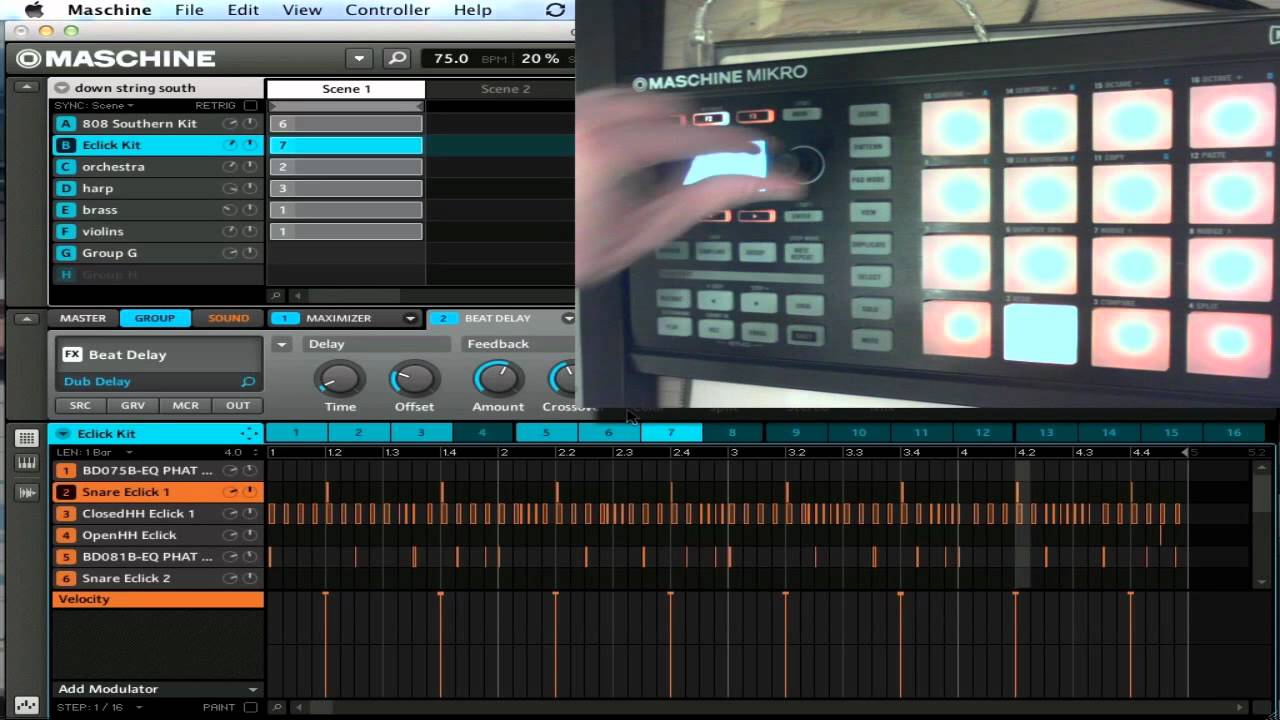Open the down string south project menu
This screenshot has width=1280, height=720.
coord(62,88)
